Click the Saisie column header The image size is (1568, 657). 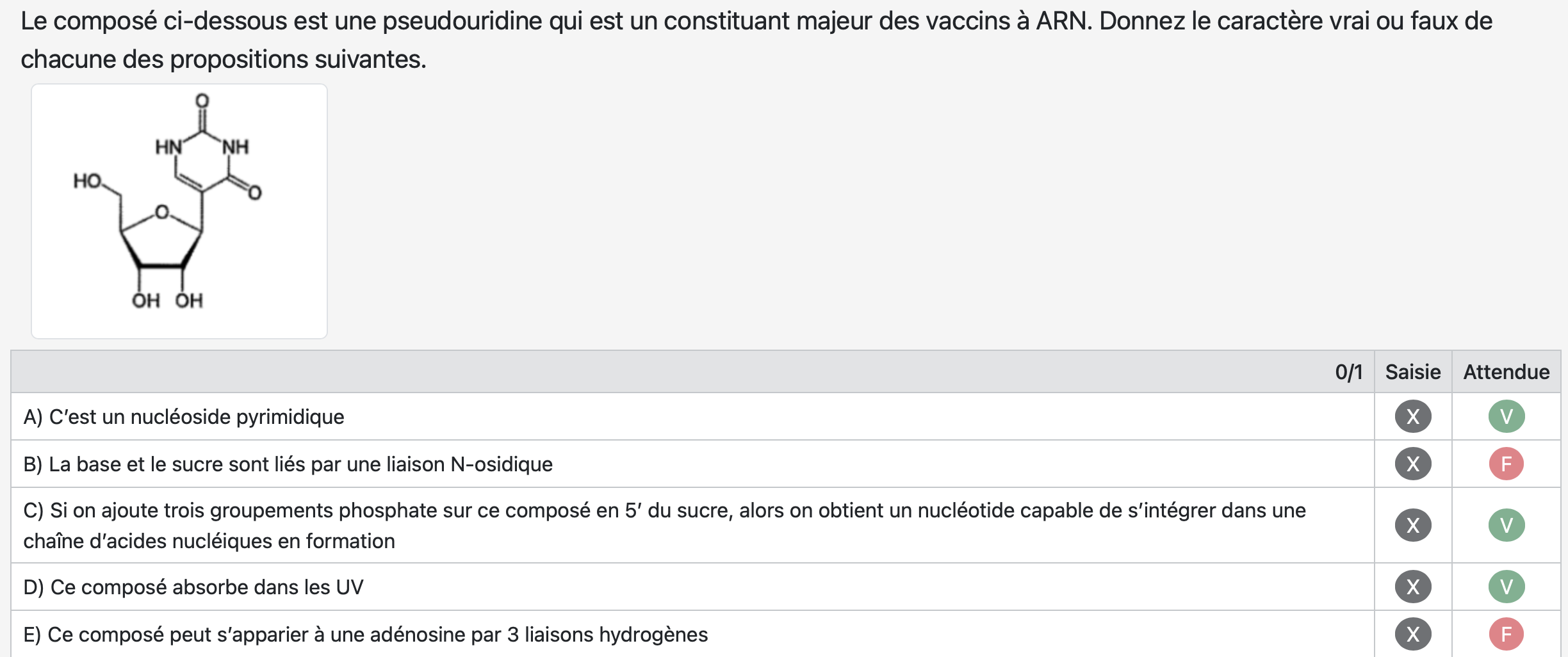tap(1413, 372)
